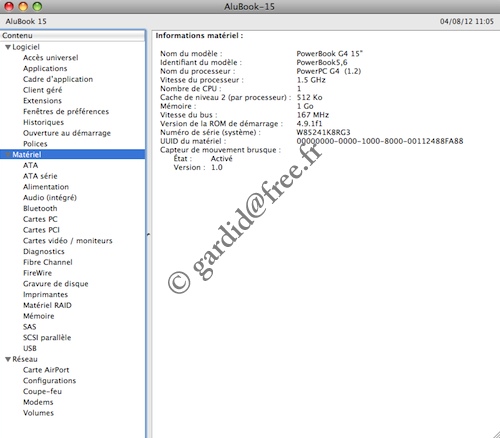Click the Contenu column header

click(x=73, y=36)
